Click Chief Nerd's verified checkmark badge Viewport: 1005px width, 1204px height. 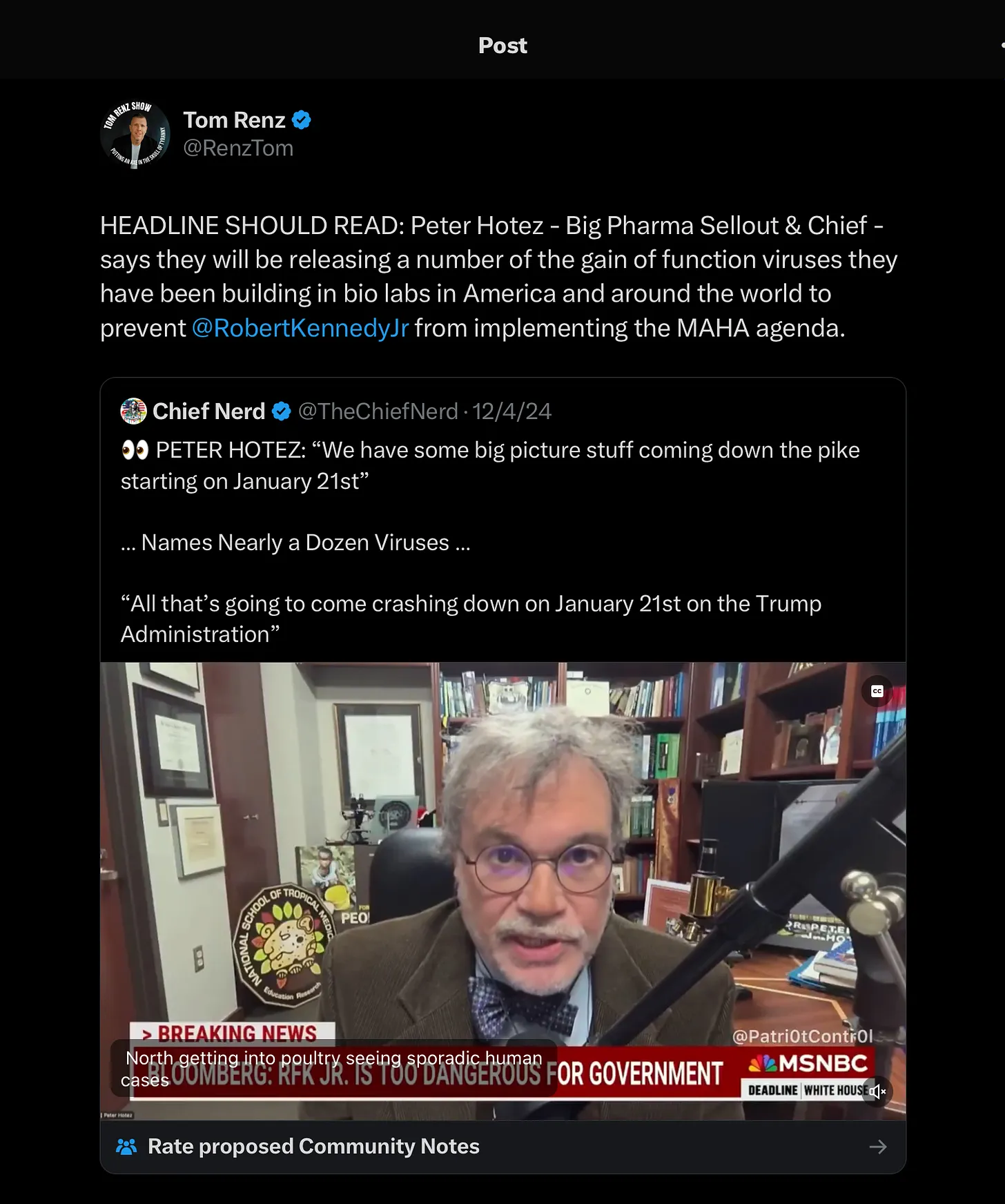point(281,411)
